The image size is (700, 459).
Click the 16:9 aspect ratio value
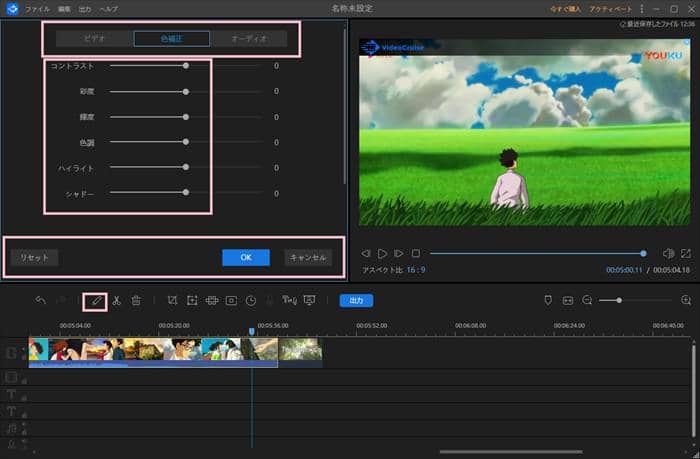(x=416, y=270)
